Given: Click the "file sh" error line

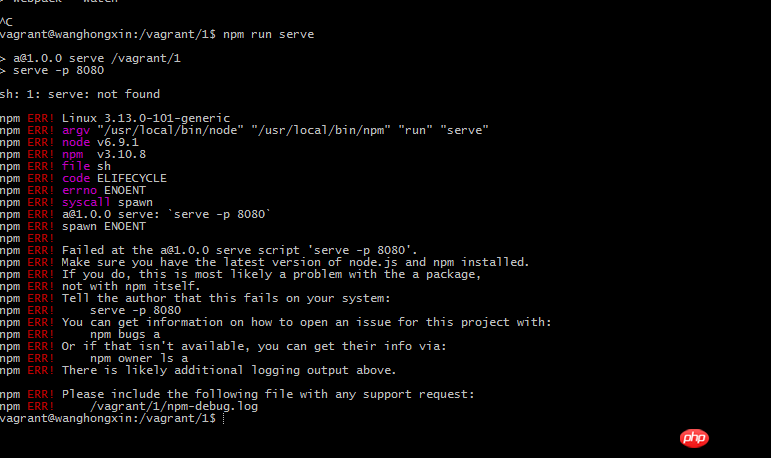Looking at the screenshot, I should (x=82, y=166).
